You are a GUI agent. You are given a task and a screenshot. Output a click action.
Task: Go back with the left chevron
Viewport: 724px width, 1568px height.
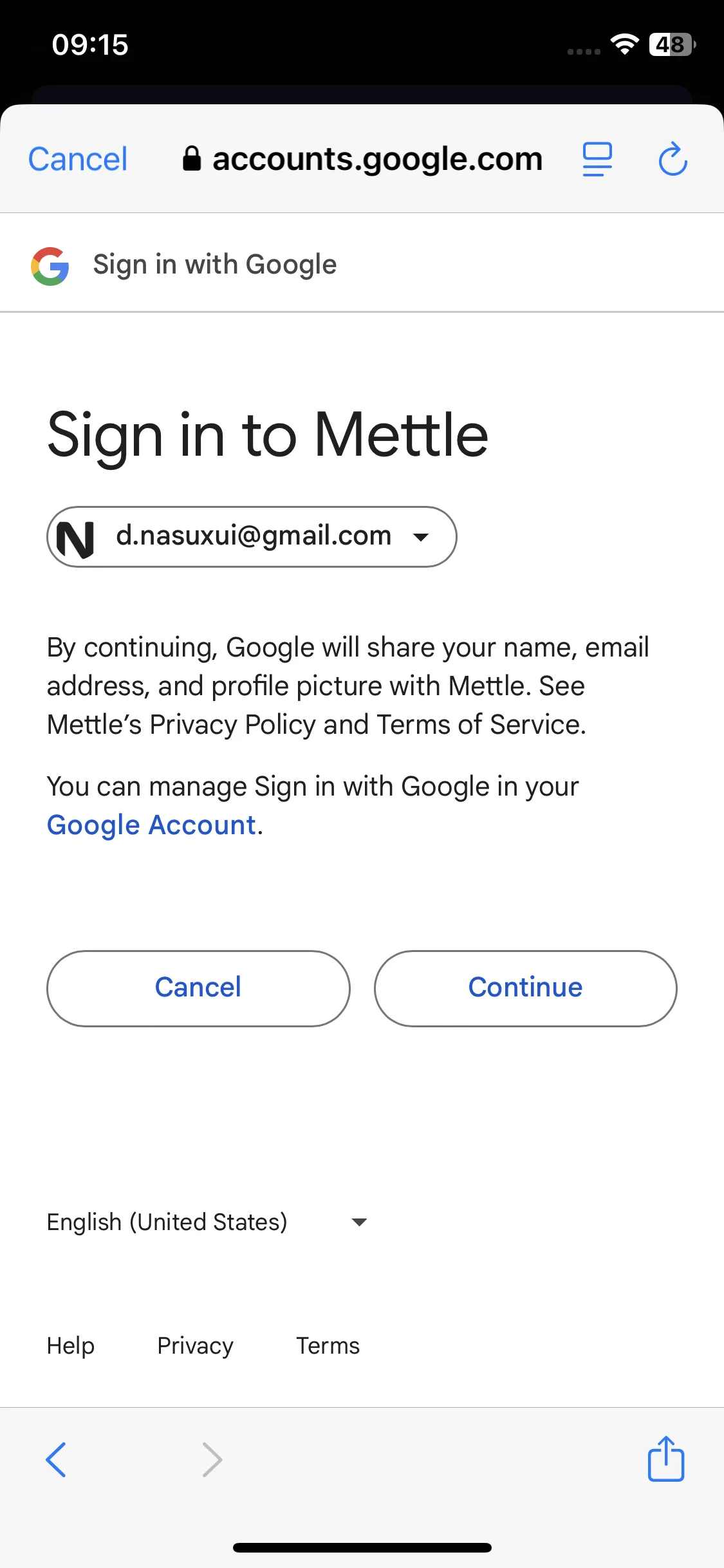pyautogui.click(x=56, y=1459)
